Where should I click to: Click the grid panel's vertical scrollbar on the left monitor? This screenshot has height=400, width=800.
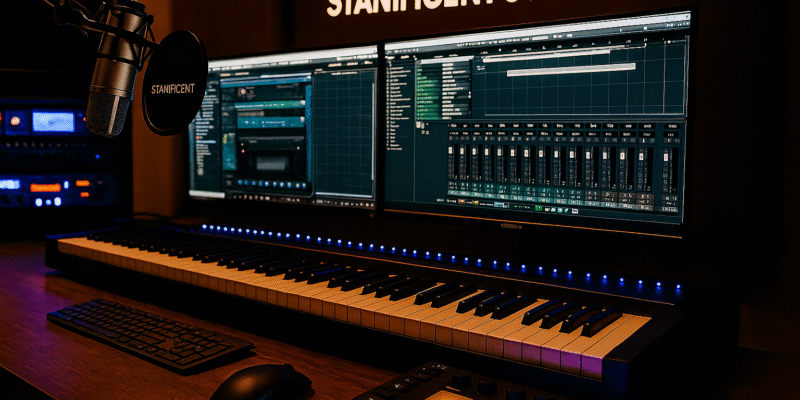coord(373,132)
